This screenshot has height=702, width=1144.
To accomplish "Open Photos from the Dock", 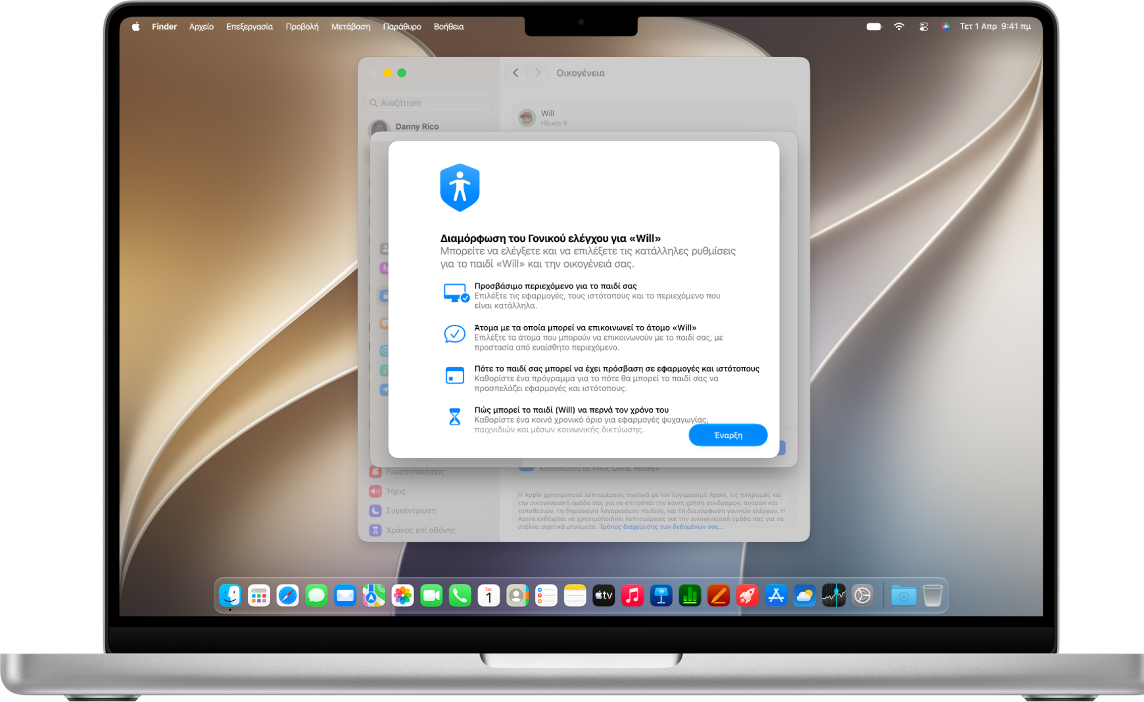I will [403, 595].
